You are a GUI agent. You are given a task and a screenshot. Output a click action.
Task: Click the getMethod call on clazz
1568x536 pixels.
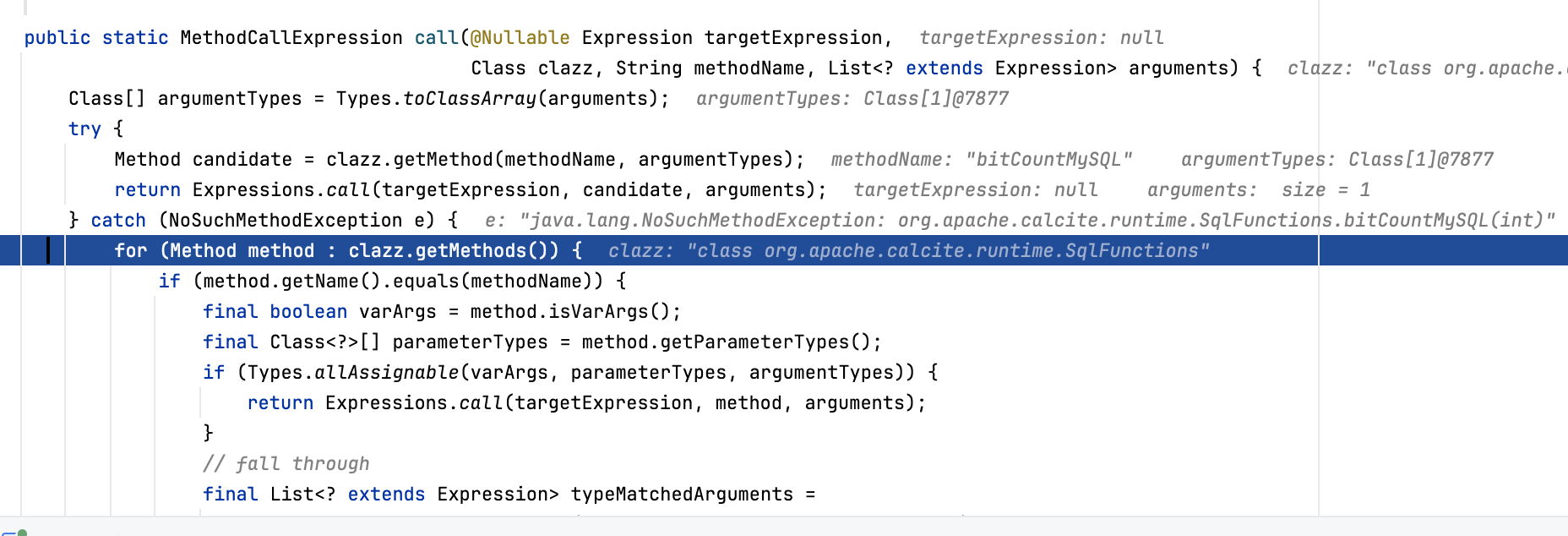tap(443, 160)
